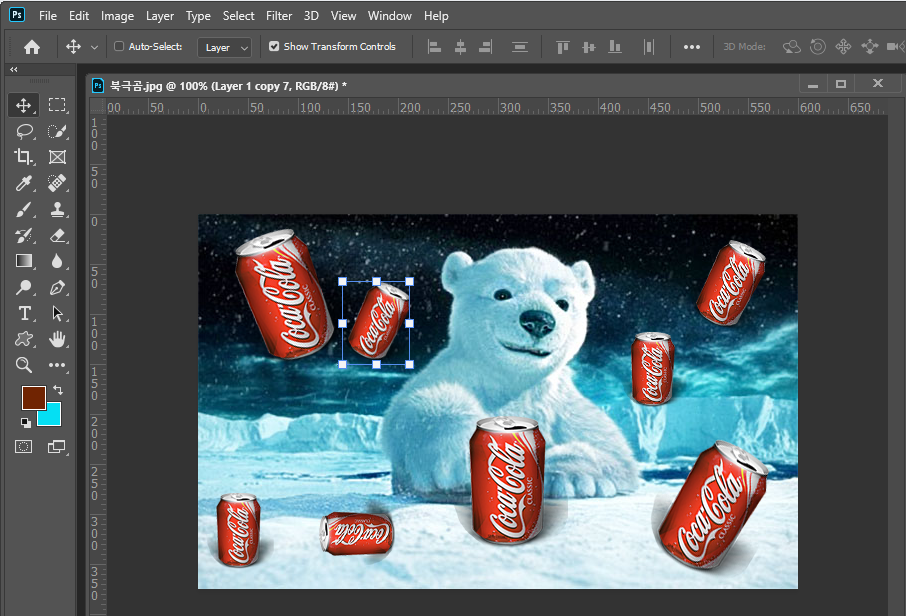Screen dimensions: 906x616
Task: Select the Path Selection tool
Action: click(x=57, y=313)
